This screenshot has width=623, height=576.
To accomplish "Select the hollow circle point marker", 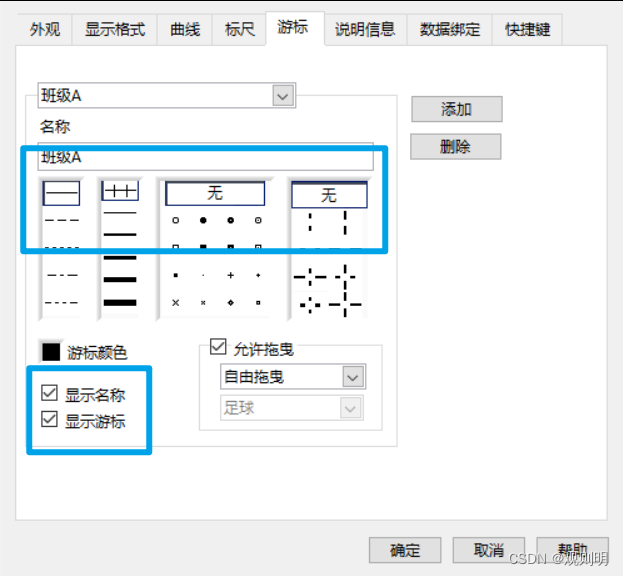I will (176, 220).
